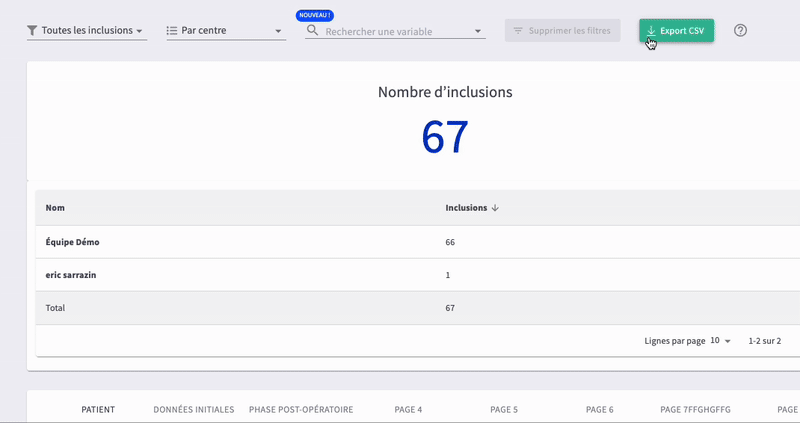Open the PHASE POST-OPÉRATOIRE tab
Screen dimensions: 800x423
click(x=301, y=410)
